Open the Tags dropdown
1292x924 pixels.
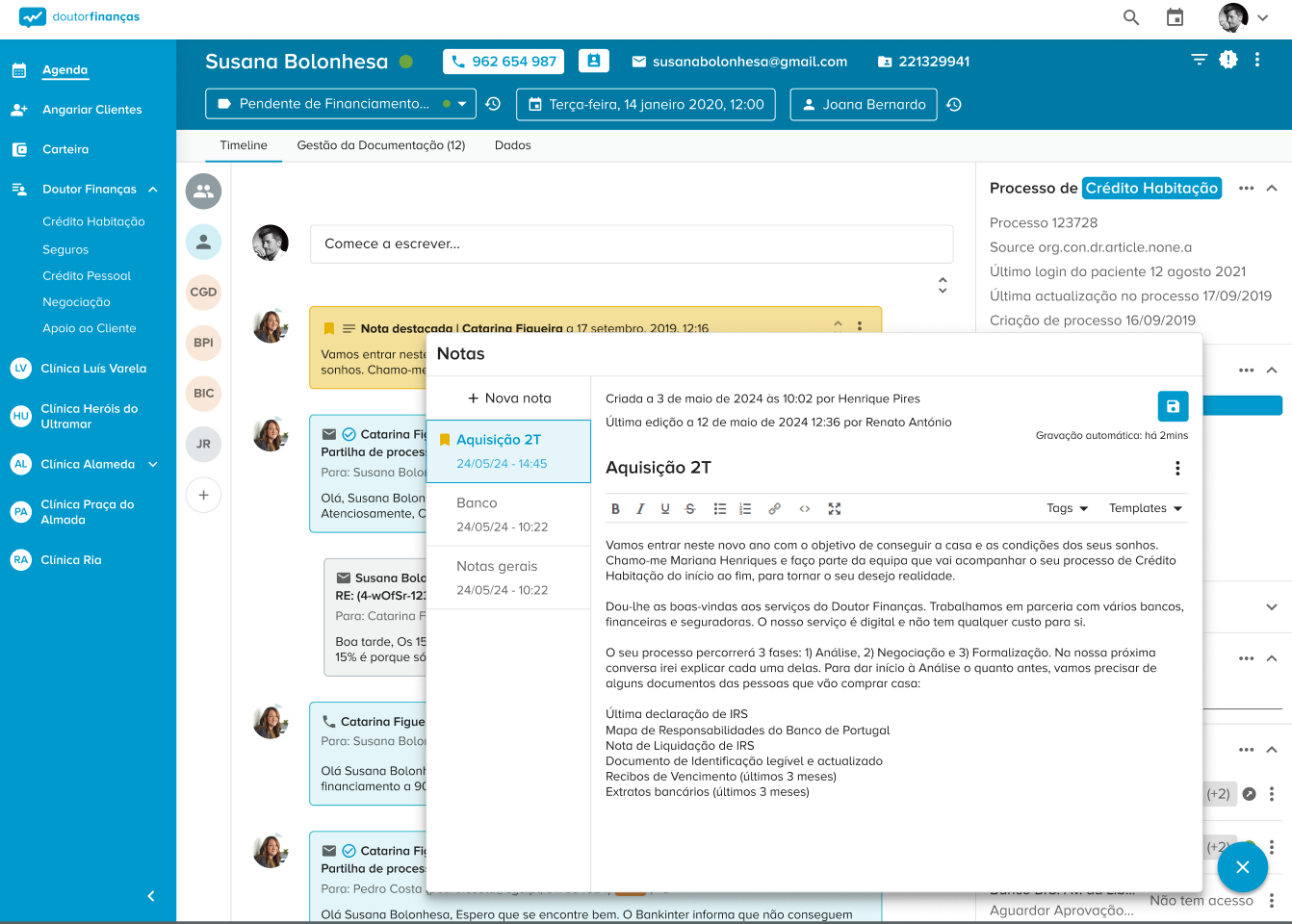click(x=1067, y=508)
